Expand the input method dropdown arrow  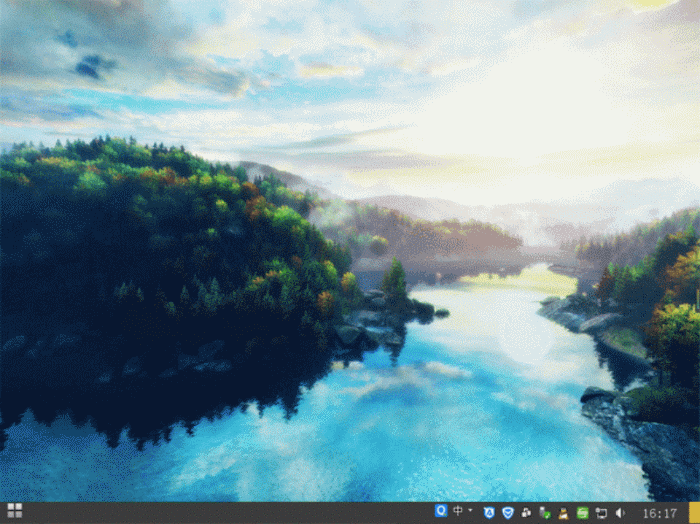pyautogui.click(x=471, y=510)
